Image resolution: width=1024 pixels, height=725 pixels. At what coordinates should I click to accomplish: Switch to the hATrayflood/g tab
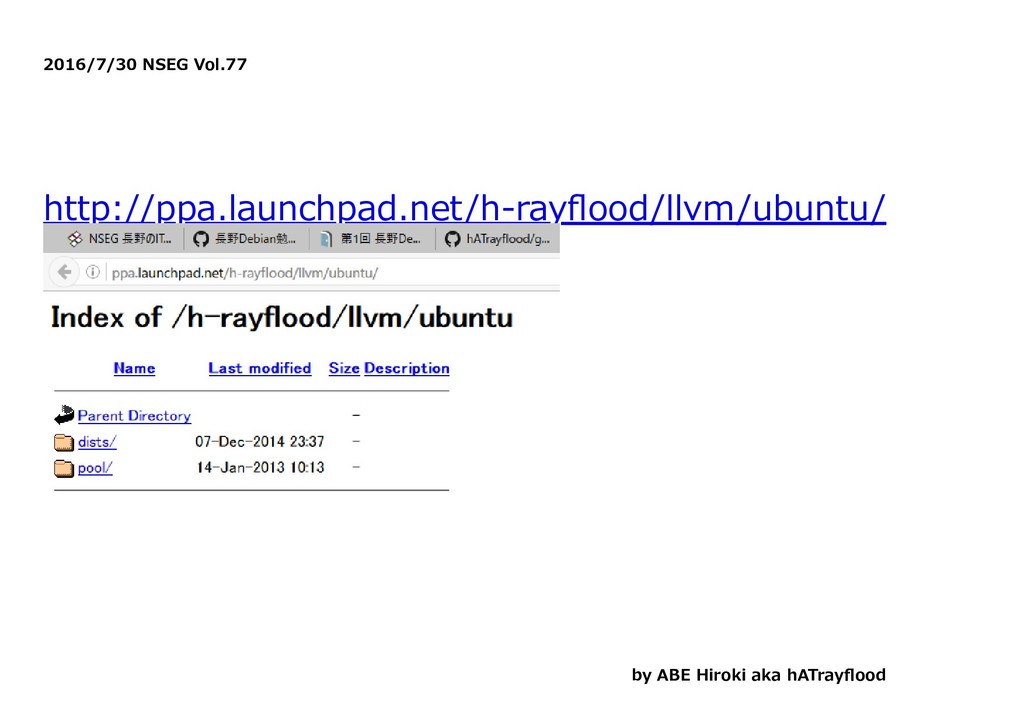498,239
